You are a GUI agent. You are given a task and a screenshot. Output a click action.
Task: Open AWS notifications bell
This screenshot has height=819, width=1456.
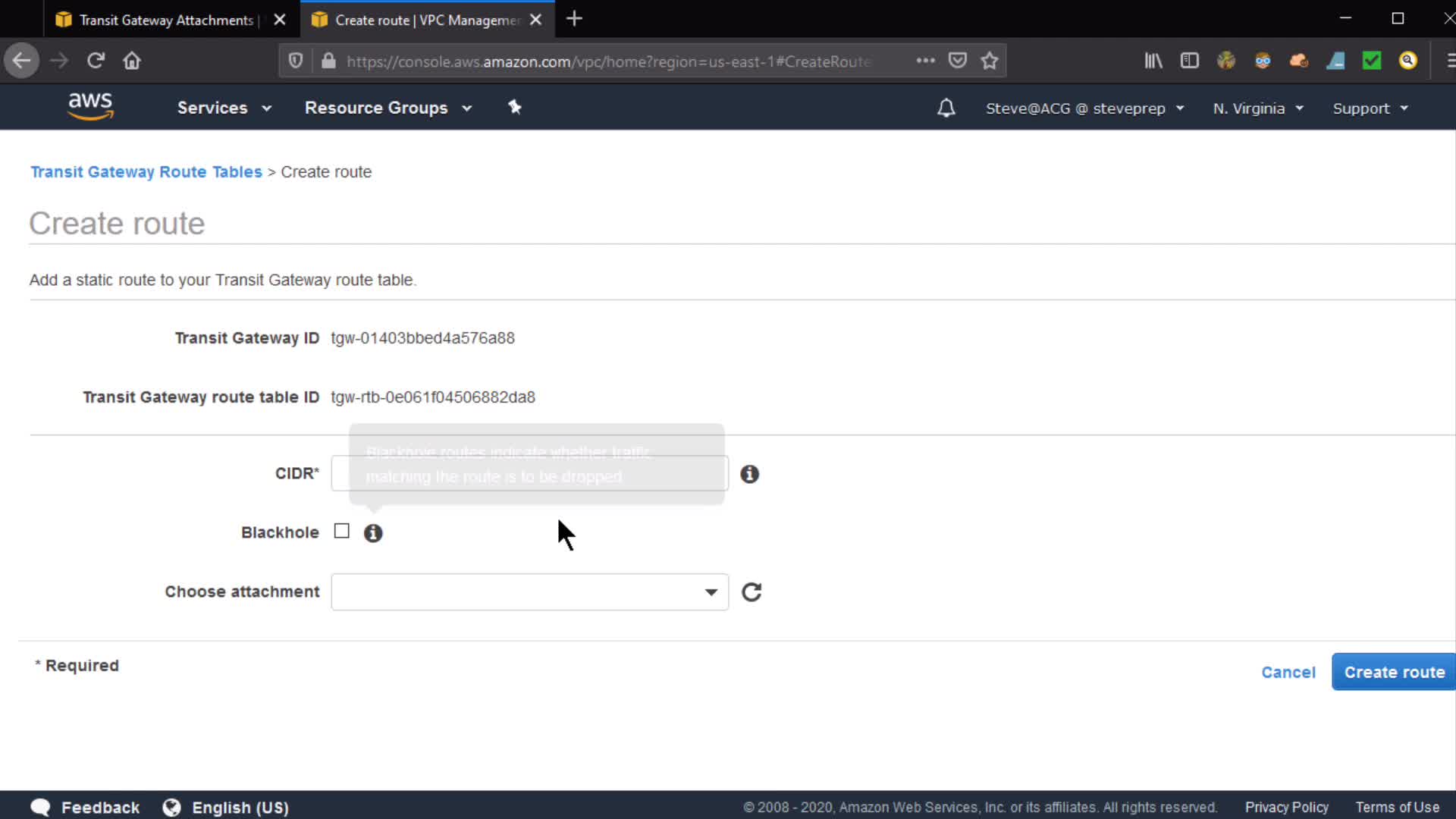pyautogui.click(x=946, y=108)
